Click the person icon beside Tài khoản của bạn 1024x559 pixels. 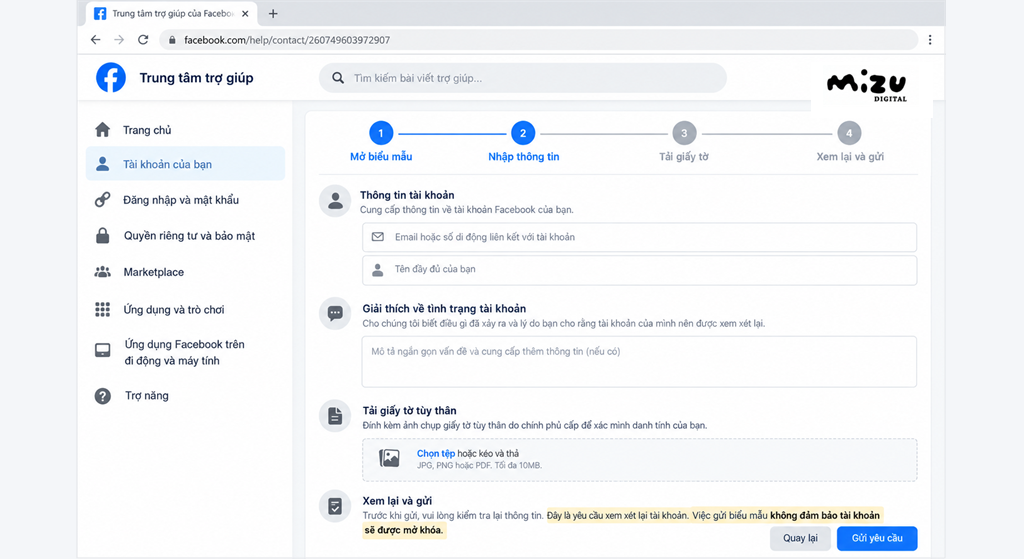103,164
